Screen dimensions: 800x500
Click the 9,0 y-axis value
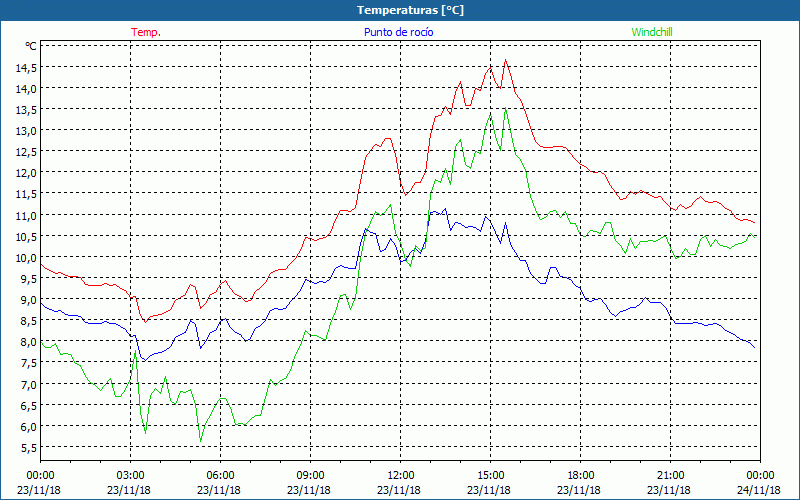pyautogui.click(x=30, y=299)
